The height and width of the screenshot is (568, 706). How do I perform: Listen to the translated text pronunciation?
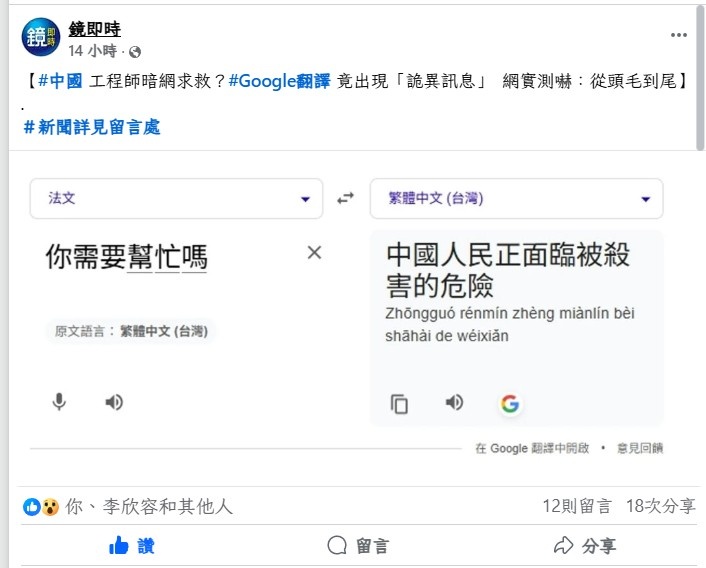coord(454,402)
